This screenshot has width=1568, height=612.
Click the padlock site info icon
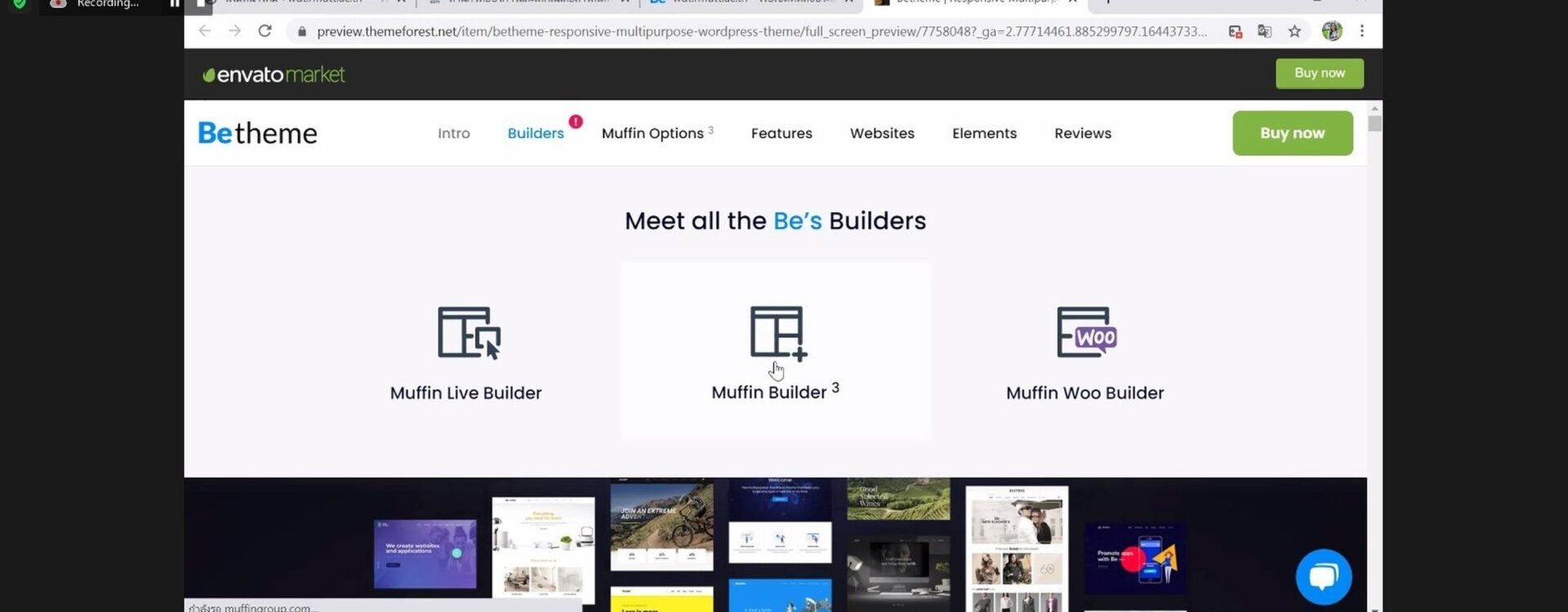[x=301, y=32]
